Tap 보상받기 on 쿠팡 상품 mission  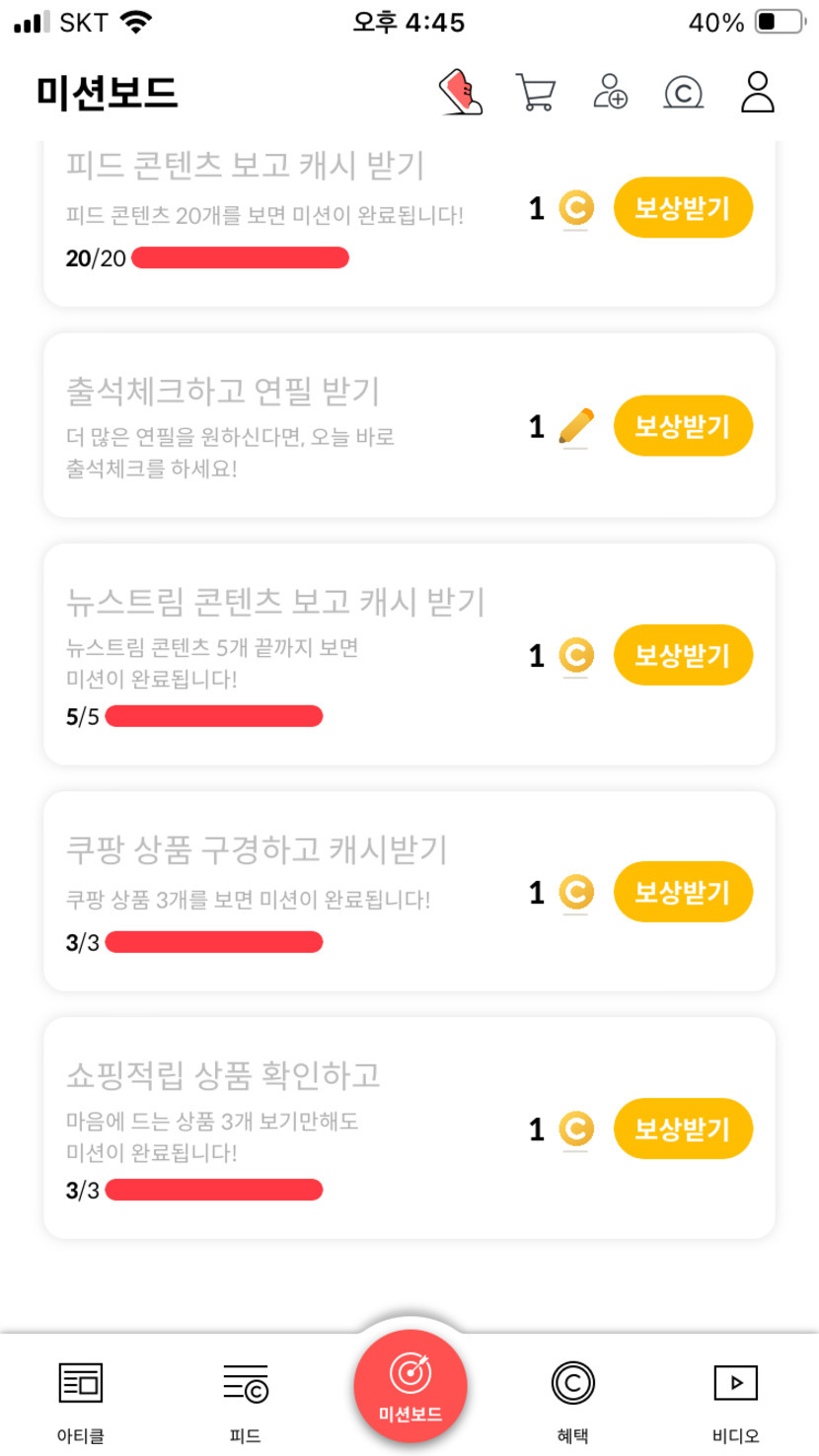pyautogui.click(x=683, y=893)
